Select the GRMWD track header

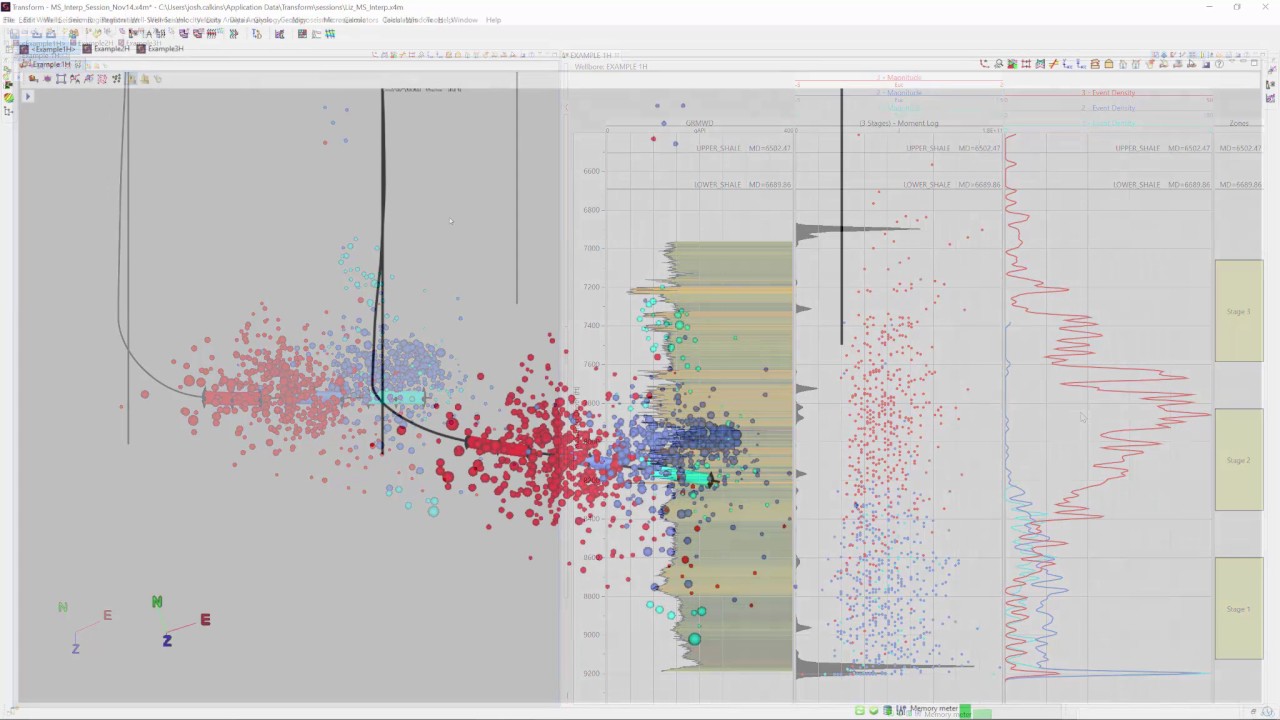click(x=699, y=123)
